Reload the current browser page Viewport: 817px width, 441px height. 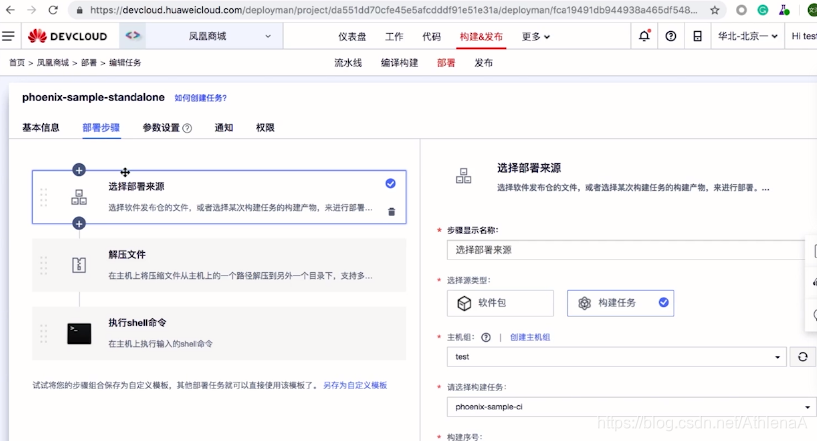pos(53,10)
